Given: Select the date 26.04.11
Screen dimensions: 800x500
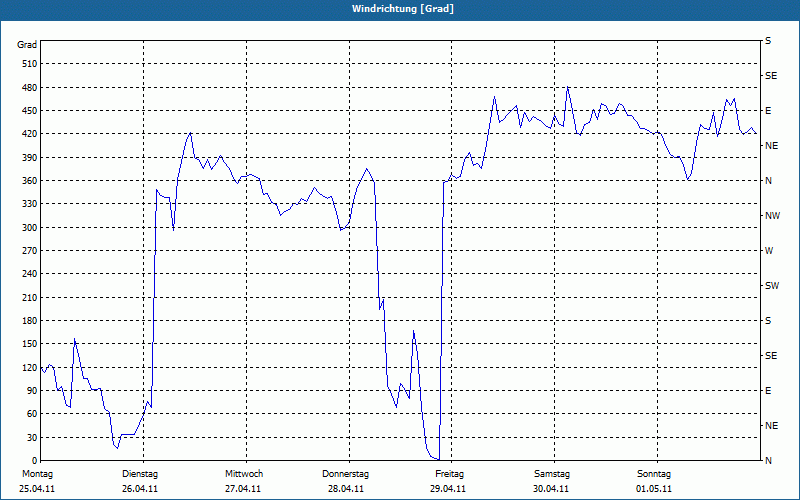Looking at the screenshot, I should tap(140, 489).
